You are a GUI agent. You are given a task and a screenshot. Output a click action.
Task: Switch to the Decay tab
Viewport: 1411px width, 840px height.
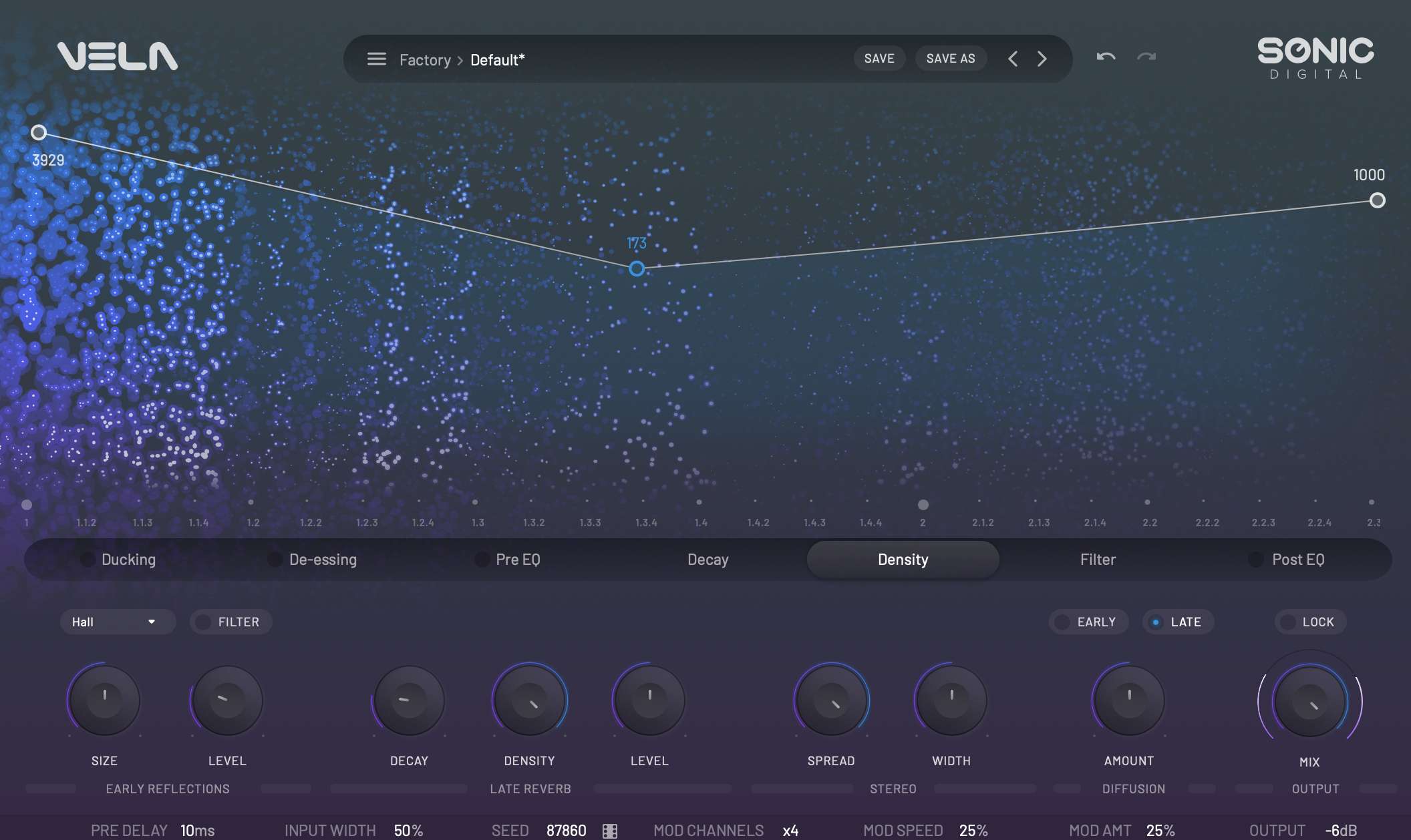(708, 560)
